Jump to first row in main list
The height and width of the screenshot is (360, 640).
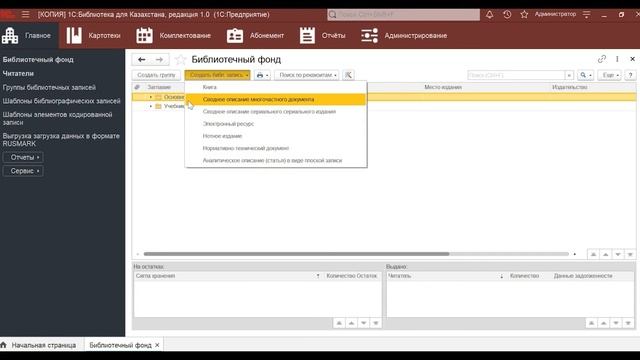coord(593,254)
